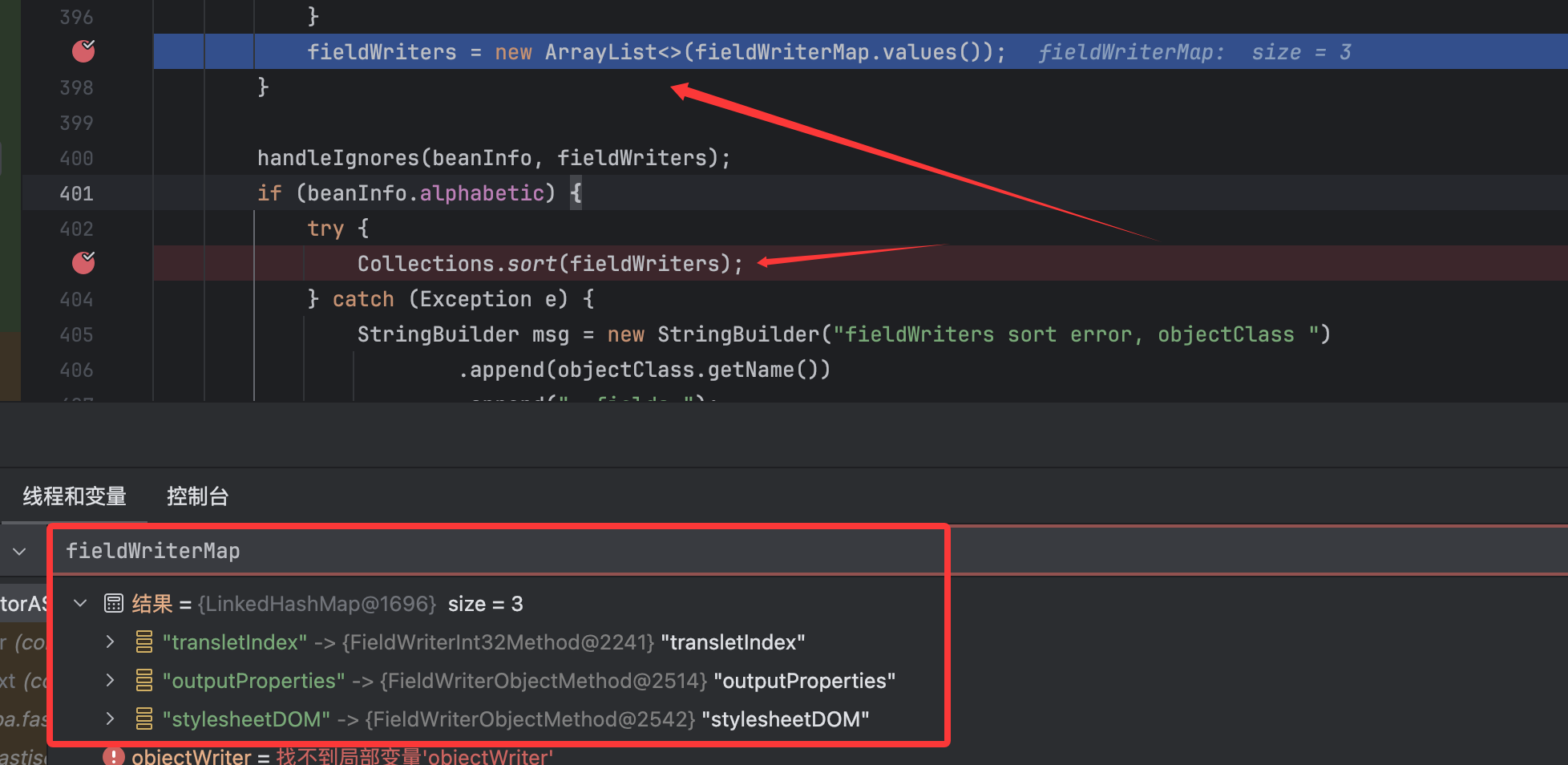This screenshot has width=1568, height=765.
Task: Click line number 401 in the gutter
Action: [76, 193]
